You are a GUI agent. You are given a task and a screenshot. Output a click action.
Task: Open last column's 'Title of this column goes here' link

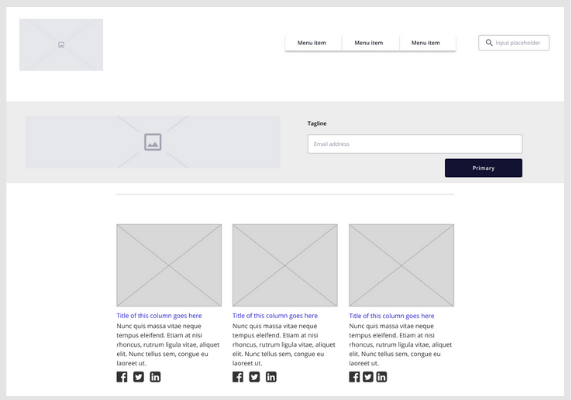(x=391, y=315)
